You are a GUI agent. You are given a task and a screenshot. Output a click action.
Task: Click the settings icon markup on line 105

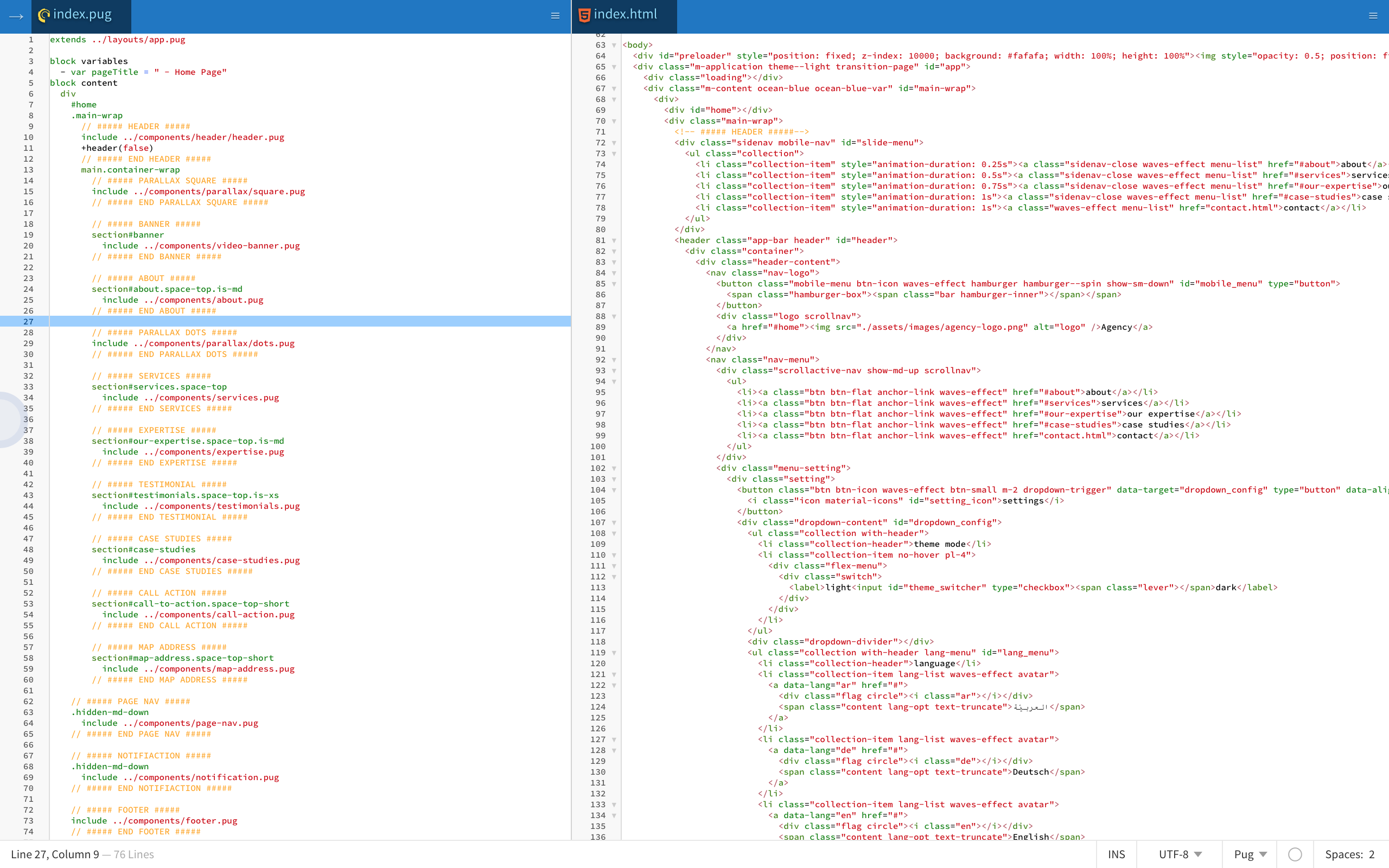click(x=906, y=501)
